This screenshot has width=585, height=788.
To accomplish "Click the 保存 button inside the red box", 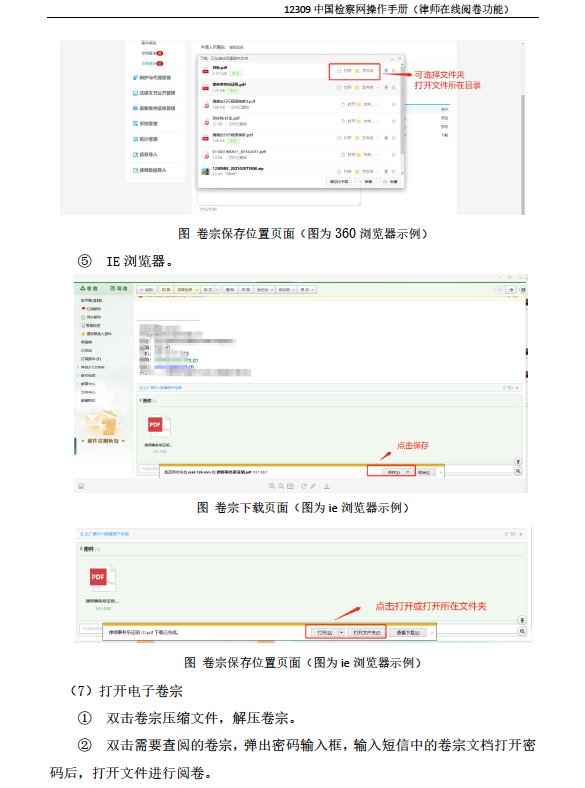I will point(394,472).
